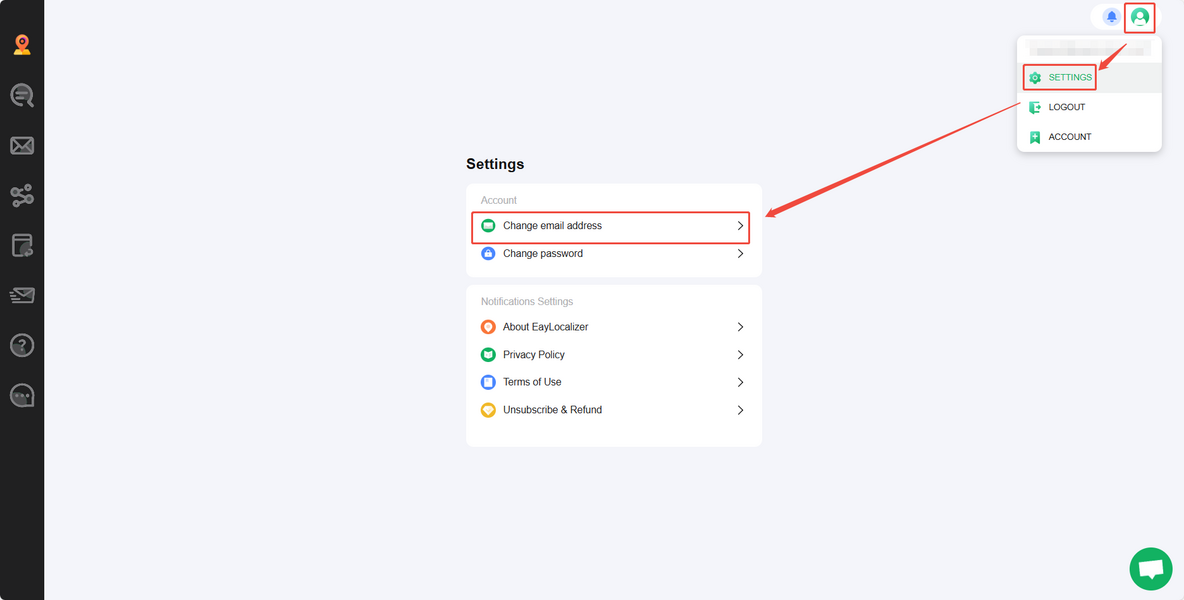Screen dimensions: 1184x600
Task: Open the green live chat bubble
Action: pos(1150,569)
